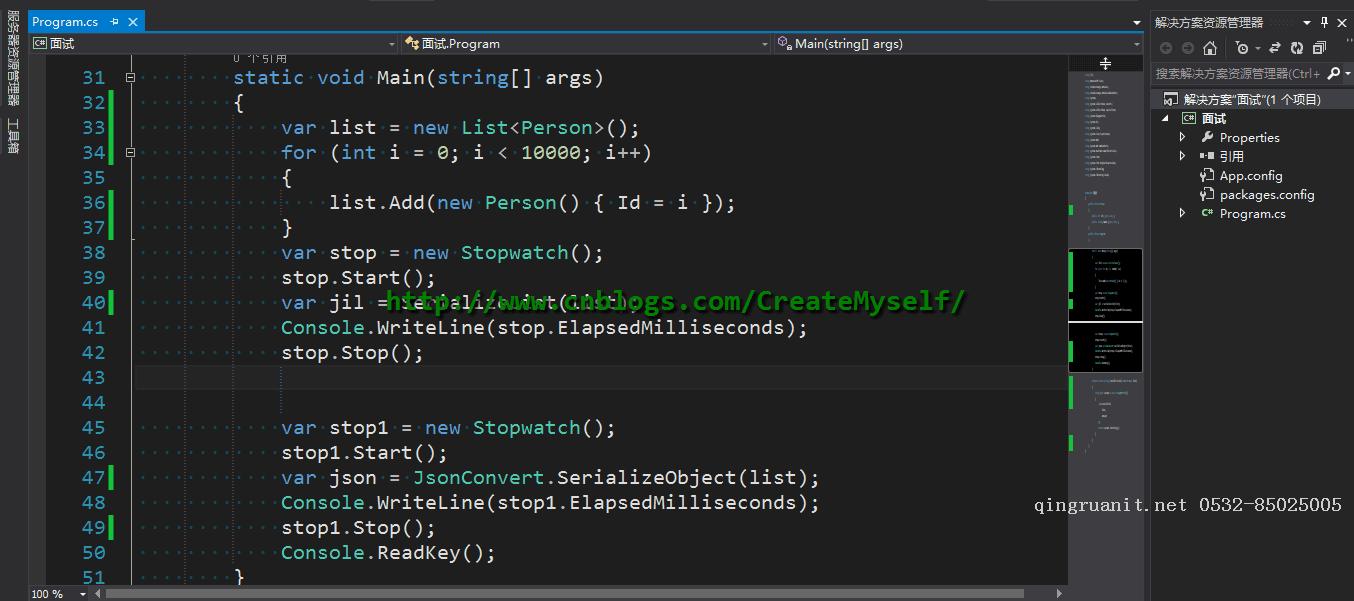Click the search magnifier icon in Solution Explorer
This screenshot has width=1354, height=601.
click(x=1333, y=73)
